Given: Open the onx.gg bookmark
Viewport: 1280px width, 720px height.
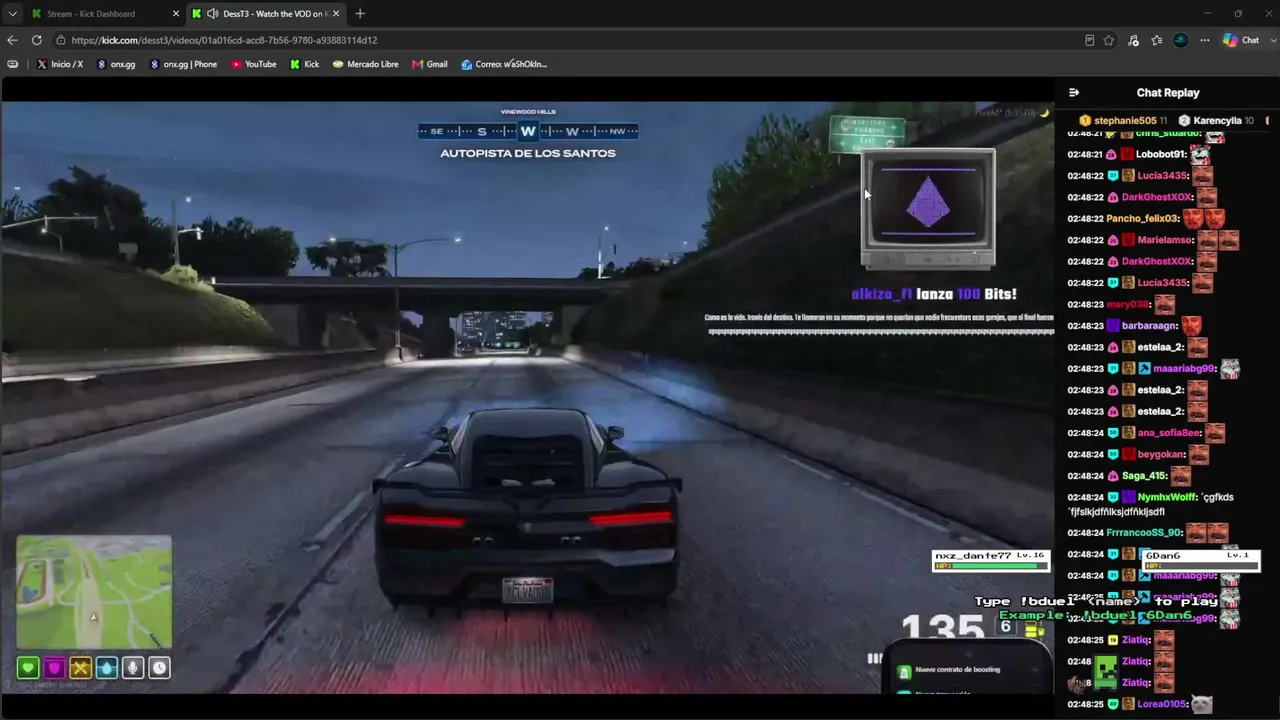Looking at the screenshot, I should 116,64.
